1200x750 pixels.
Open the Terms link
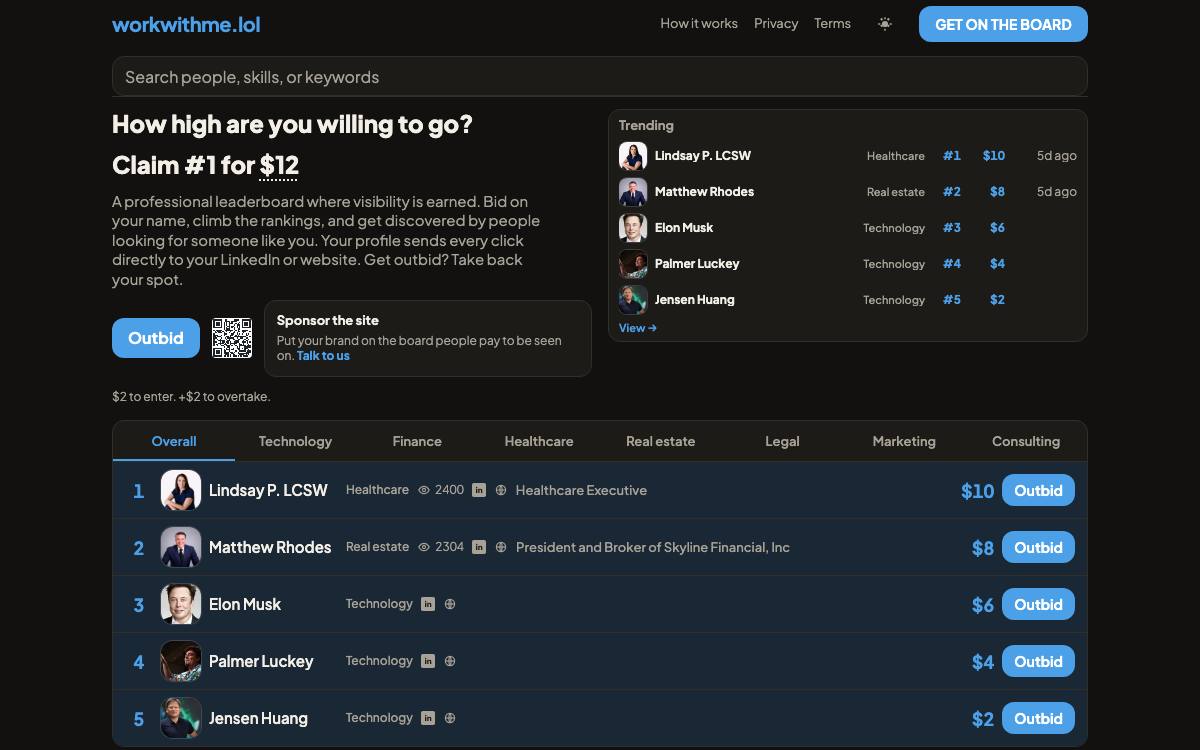coord(832,23)
